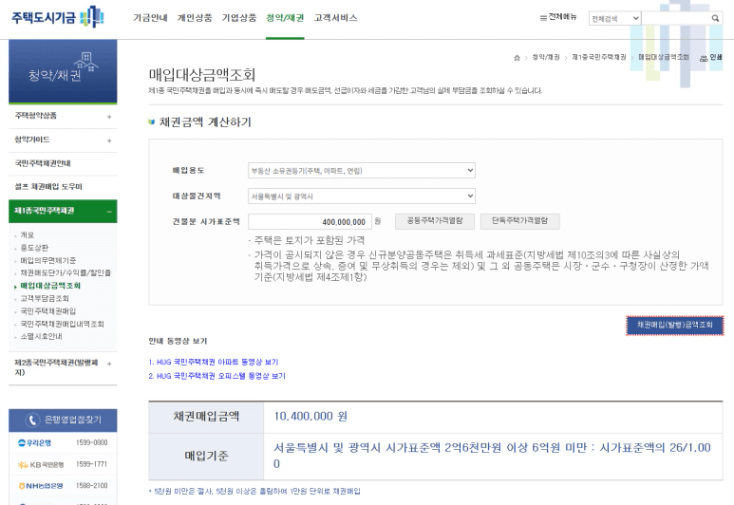Click the 1599-0800 phone number
Viewport: 734px width, 505px height.
(91, 443)
